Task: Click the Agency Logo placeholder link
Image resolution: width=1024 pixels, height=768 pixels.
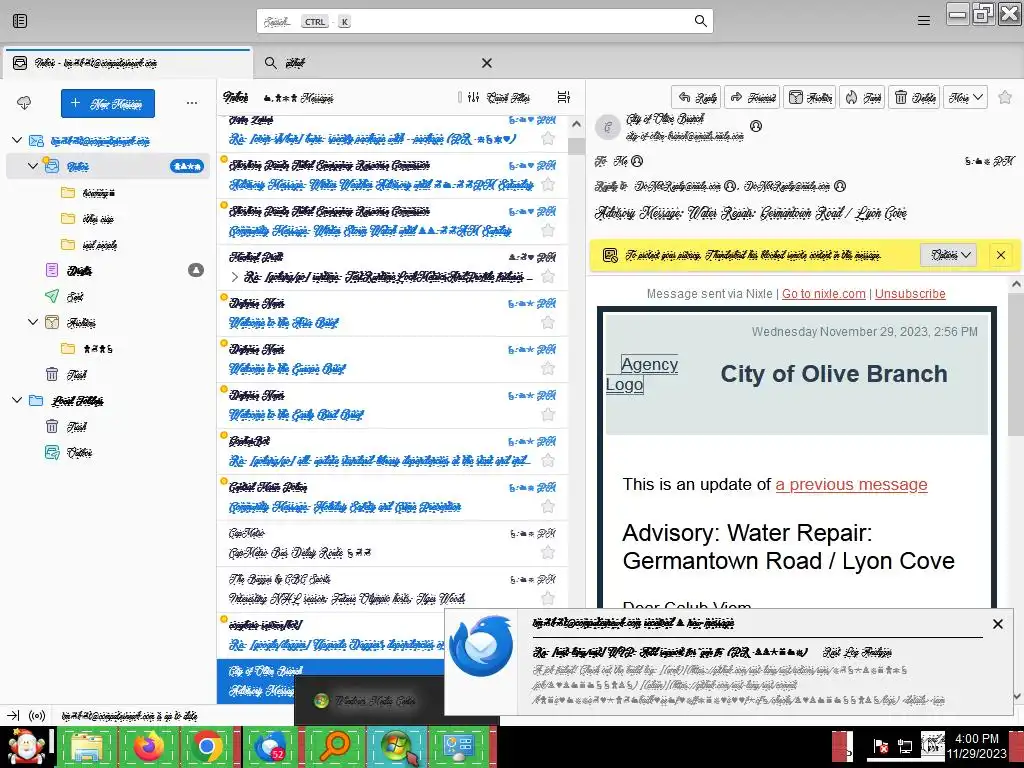Action: click(643, 374)
